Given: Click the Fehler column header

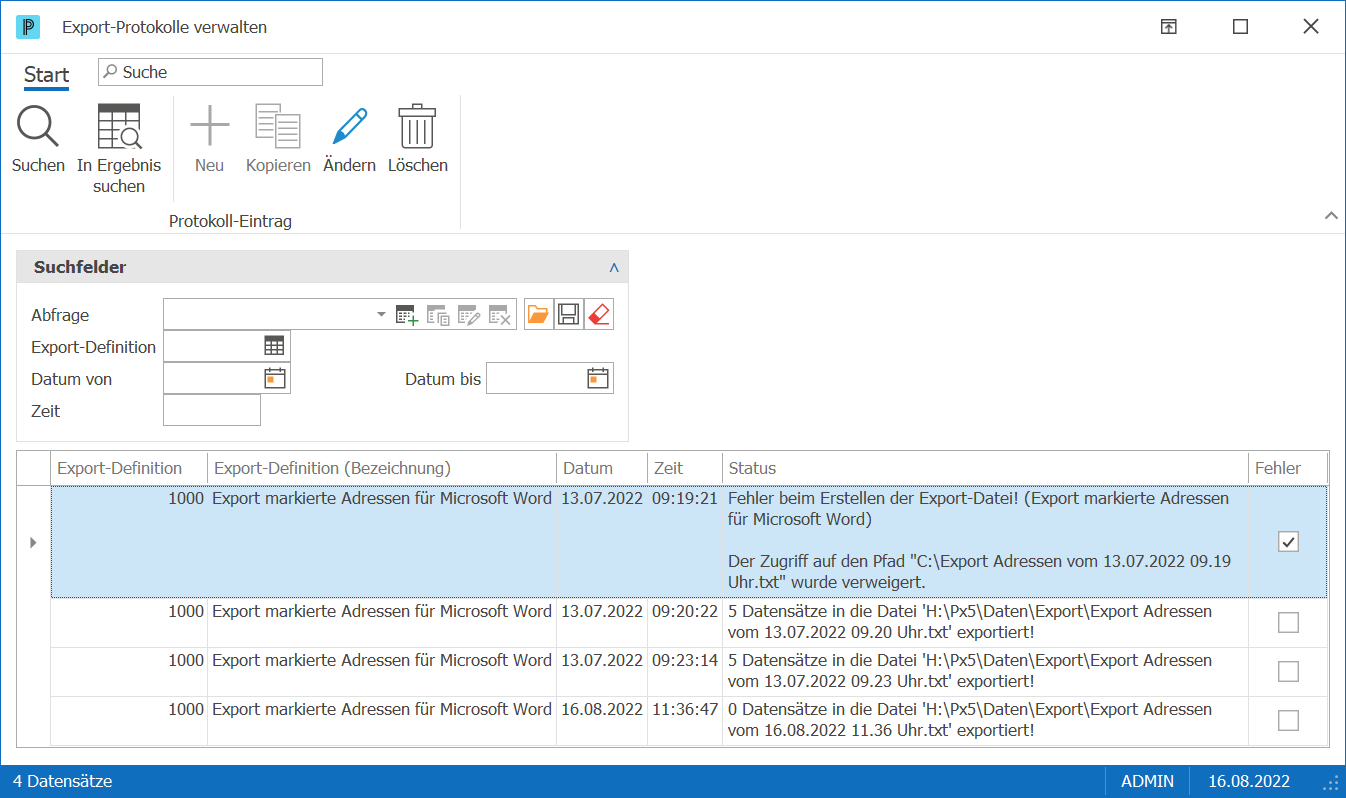Looking at the screenshot, I should pyautogui.click(x=1288, y=468).
